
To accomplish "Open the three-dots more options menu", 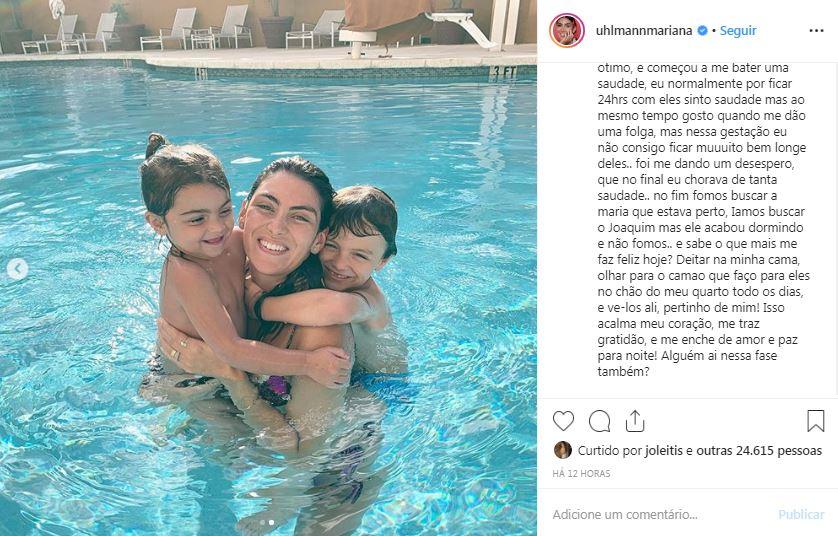I will 816,31.
